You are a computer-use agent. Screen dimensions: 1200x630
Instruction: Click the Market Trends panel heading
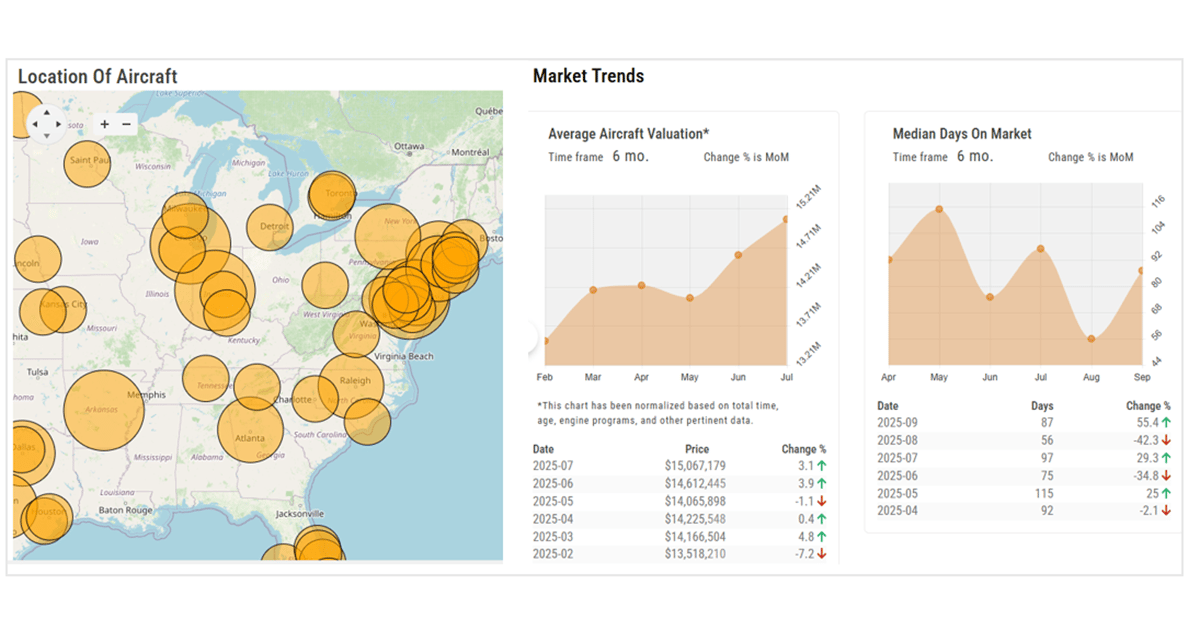(587, 75)
